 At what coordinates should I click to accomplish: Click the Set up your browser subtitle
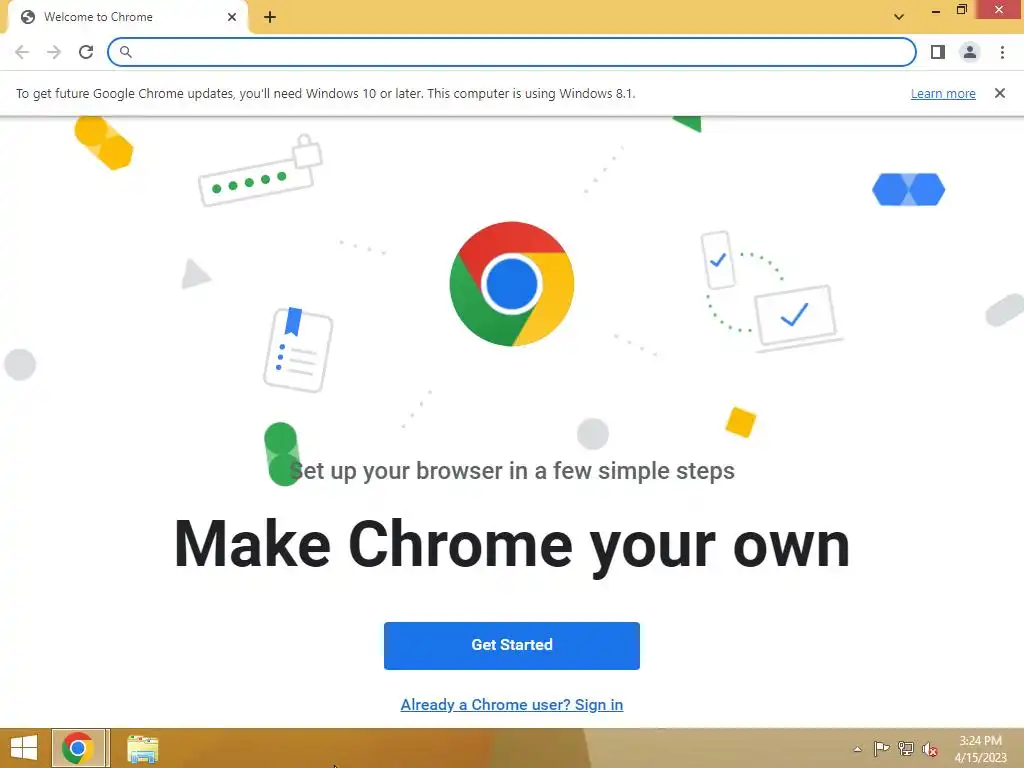click(x=512, y=471)
